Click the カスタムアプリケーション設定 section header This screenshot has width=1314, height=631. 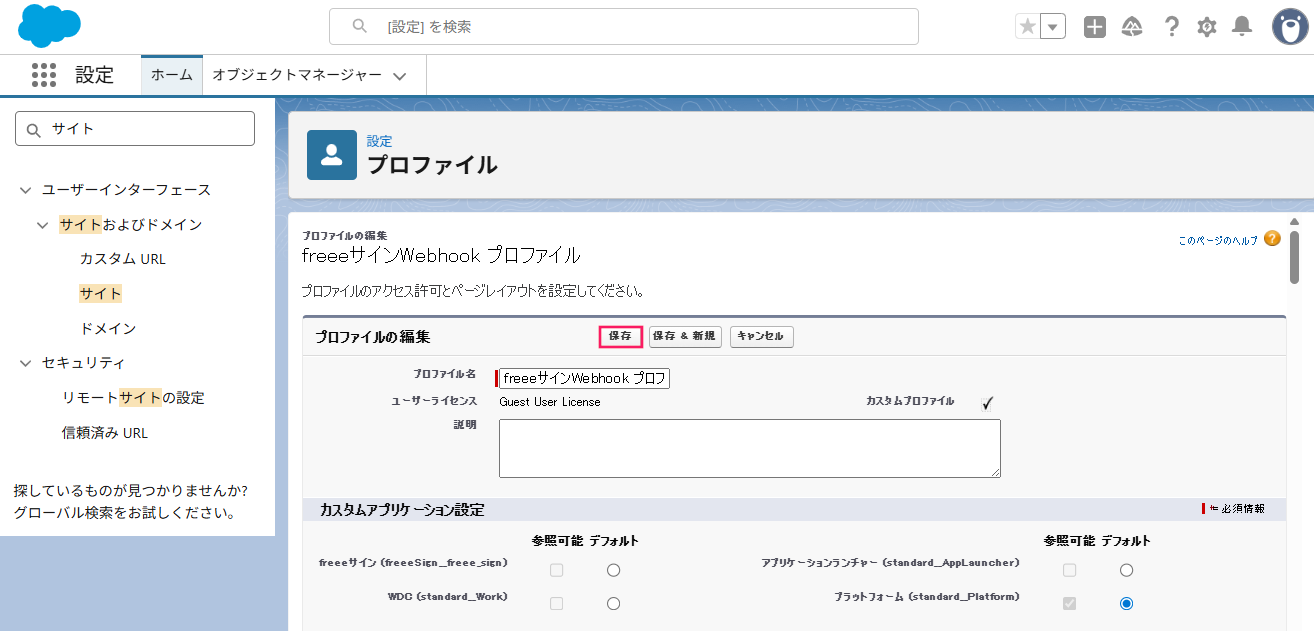click(402, 510)
